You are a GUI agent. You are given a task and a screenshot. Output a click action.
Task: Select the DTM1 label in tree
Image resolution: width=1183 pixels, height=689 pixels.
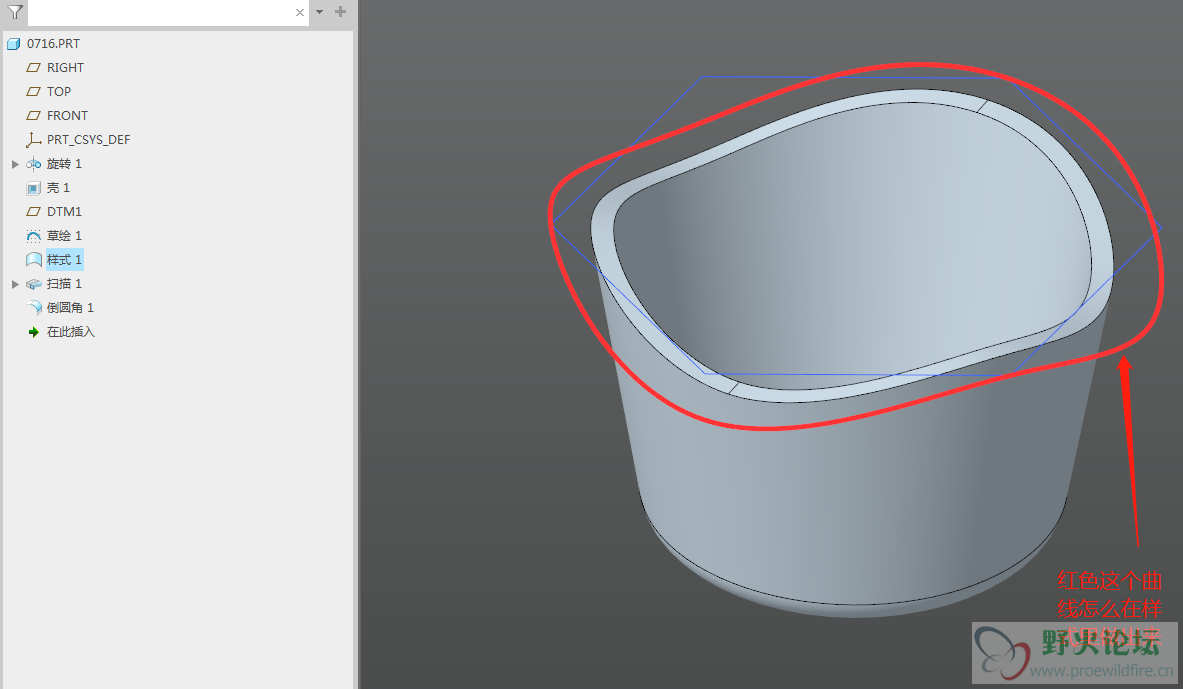(x=64, y=211)
